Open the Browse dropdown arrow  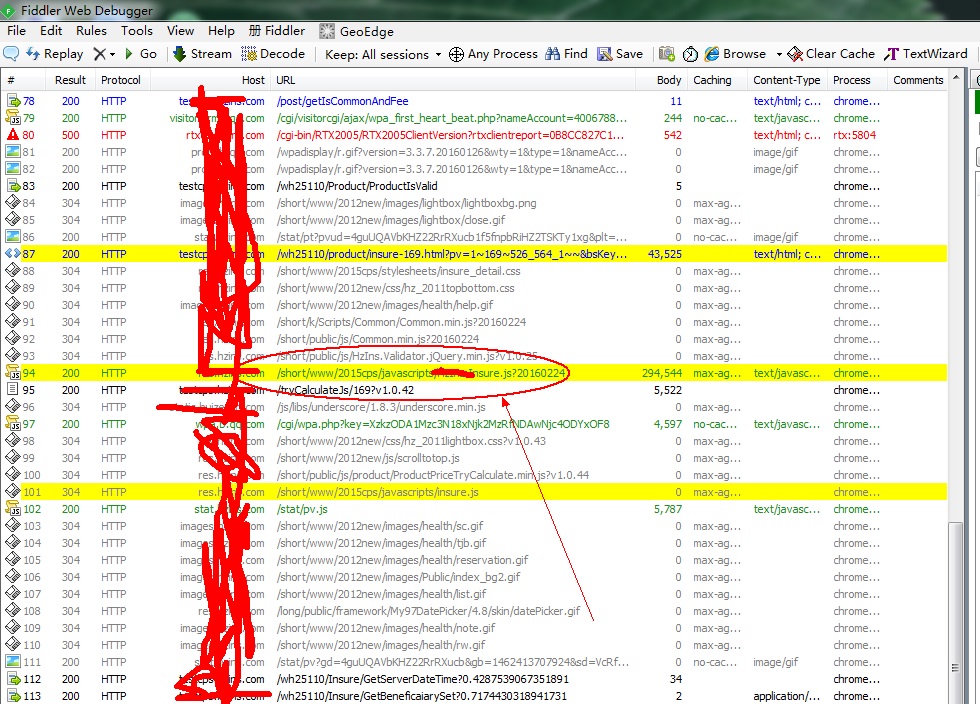[x=779, y=54]
